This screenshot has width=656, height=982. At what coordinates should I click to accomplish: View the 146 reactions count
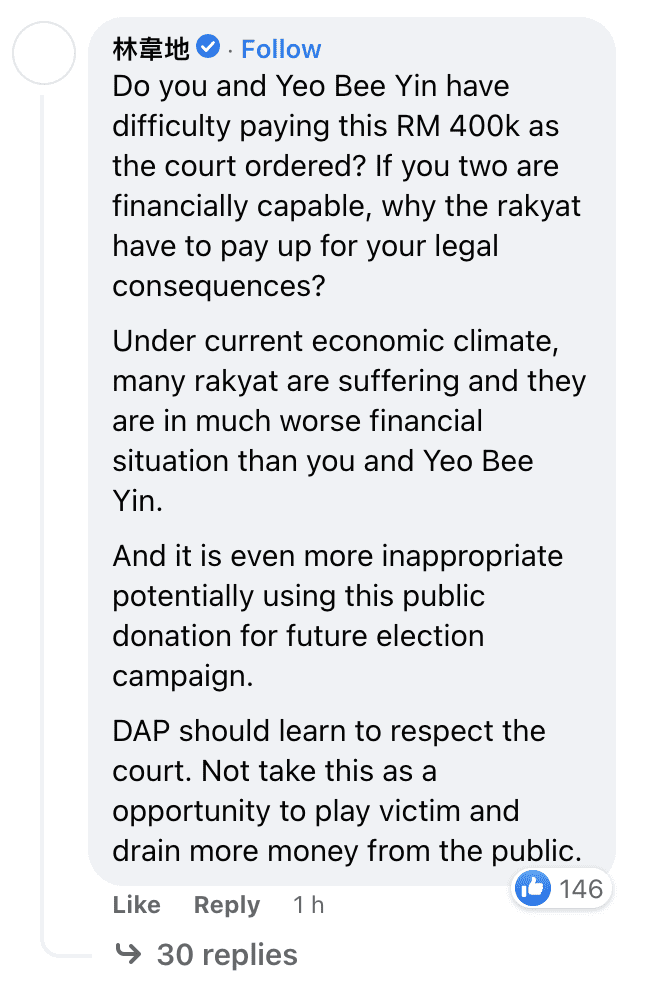(581, 888)
